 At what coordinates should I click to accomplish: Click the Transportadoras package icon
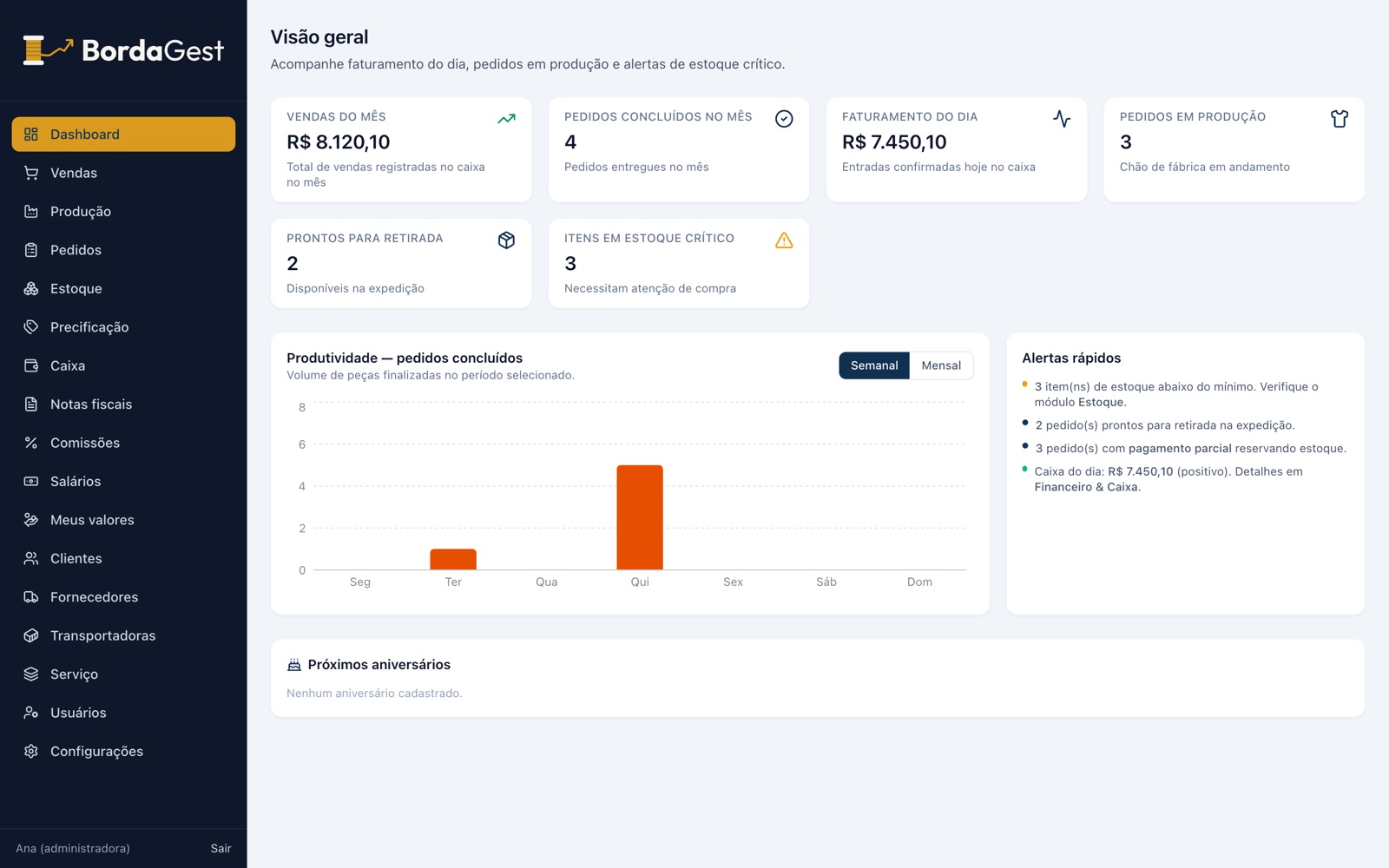31,635
